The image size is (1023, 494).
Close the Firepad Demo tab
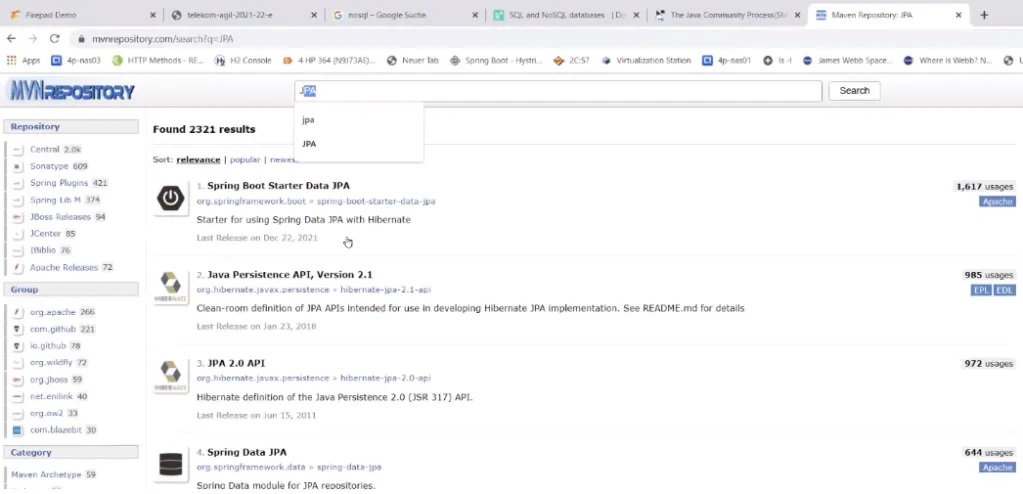(153, 15)
